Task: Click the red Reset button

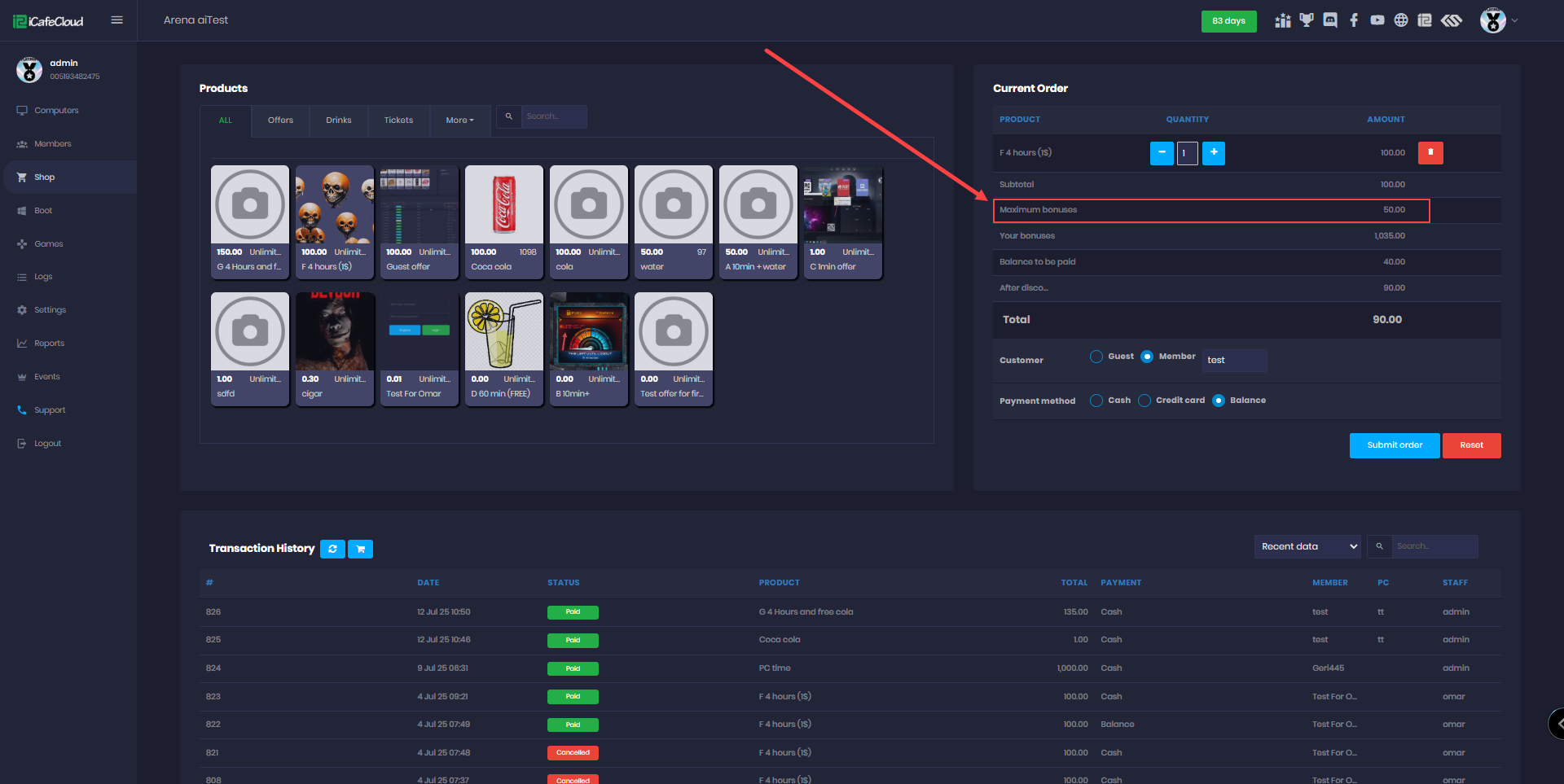Action: 1471,445
